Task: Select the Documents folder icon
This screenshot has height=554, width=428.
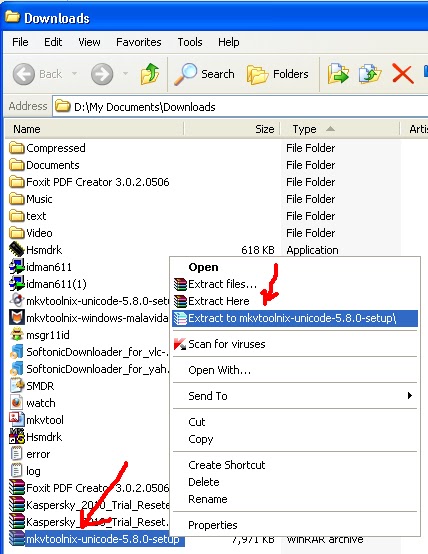Action: pos(17,165)
